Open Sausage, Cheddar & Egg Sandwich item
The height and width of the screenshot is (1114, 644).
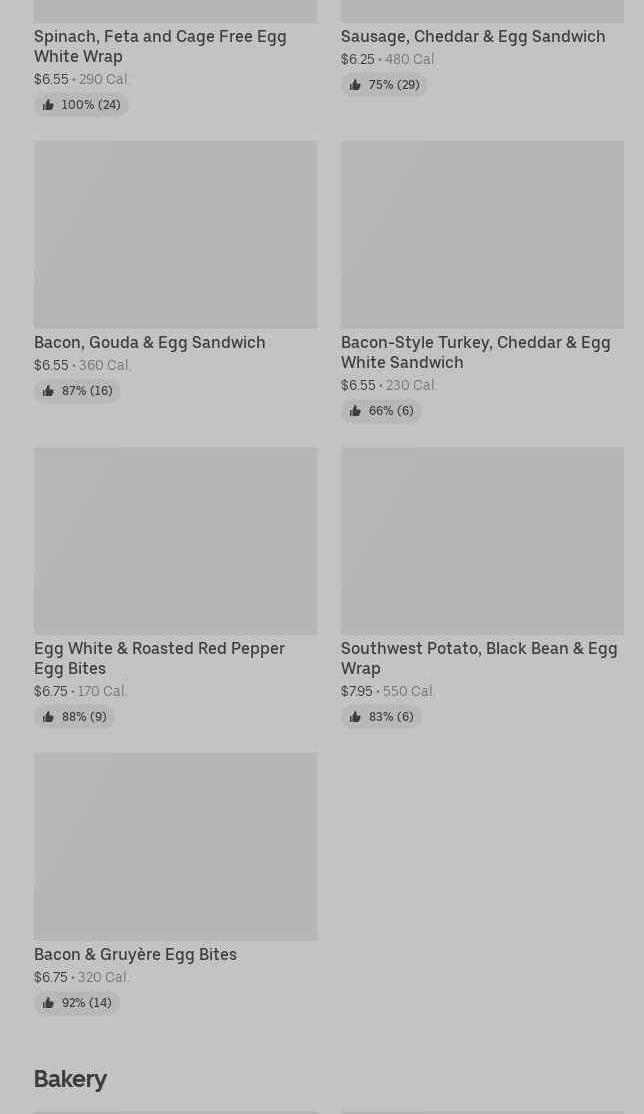(x=472, y=36)
